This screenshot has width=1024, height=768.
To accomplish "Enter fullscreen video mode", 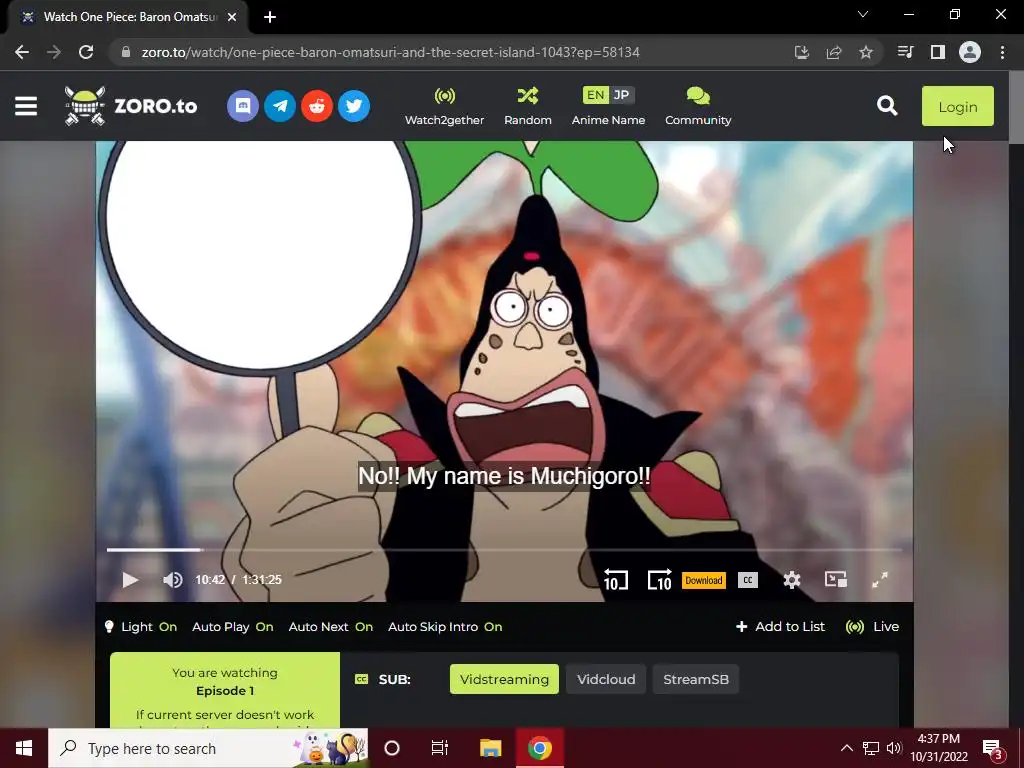I will pyautogui.click(x=880, y=579).
